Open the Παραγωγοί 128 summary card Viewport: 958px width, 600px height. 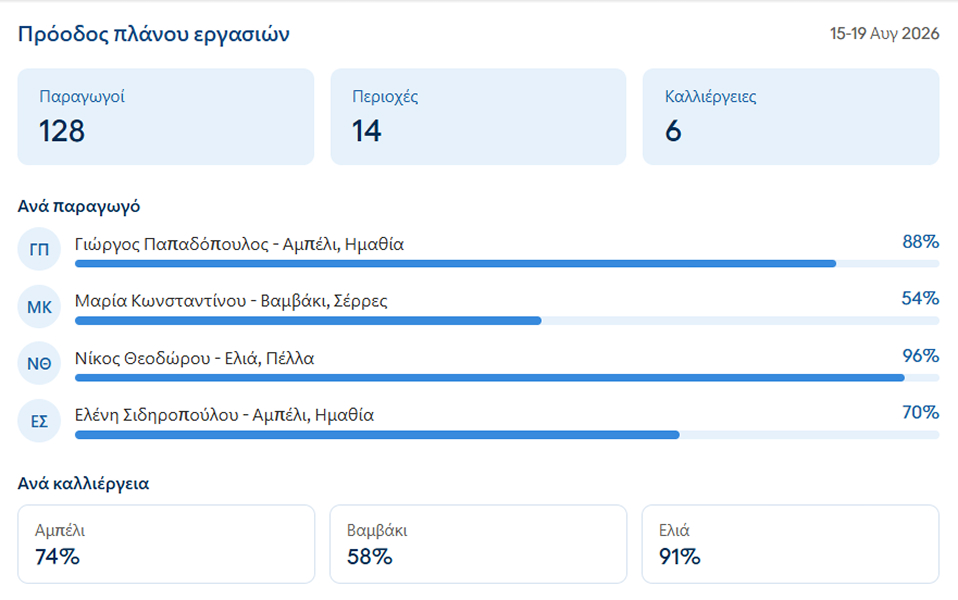click(x=166, y=117)
